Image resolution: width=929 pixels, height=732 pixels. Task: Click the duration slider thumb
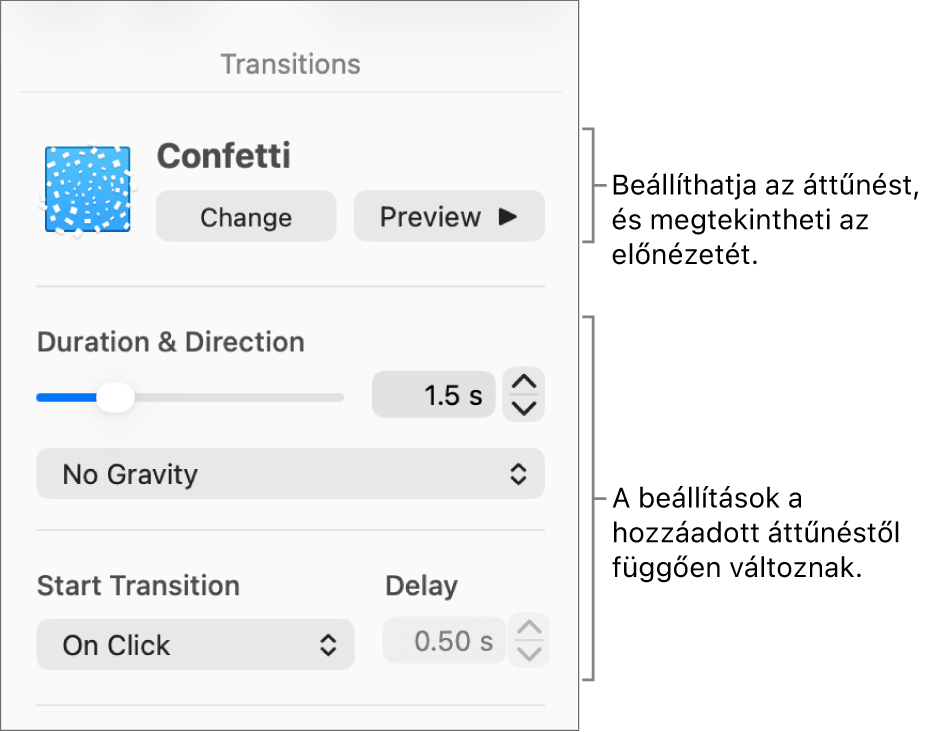click(x=117, y=397)
